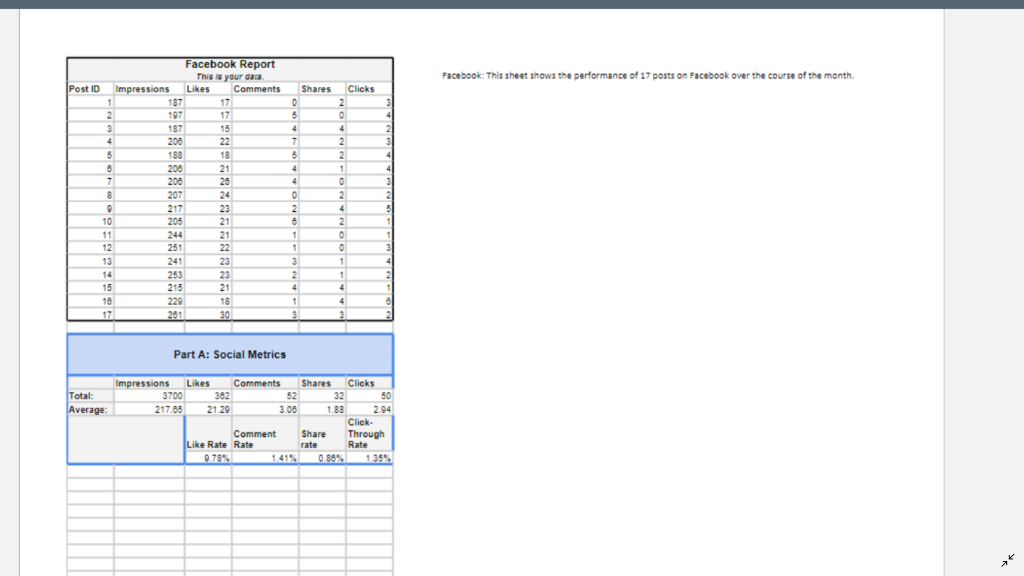Image resolution: width=1024 pixels, height=576 pixels.
Task: Click 'Comments' header in the Facebook Report table
Action: (257, 89)
